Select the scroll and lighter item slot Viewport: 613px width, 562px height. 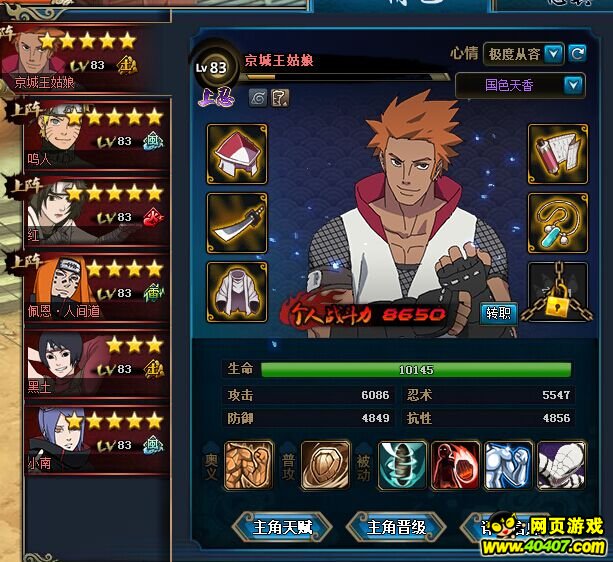point(558,154)
